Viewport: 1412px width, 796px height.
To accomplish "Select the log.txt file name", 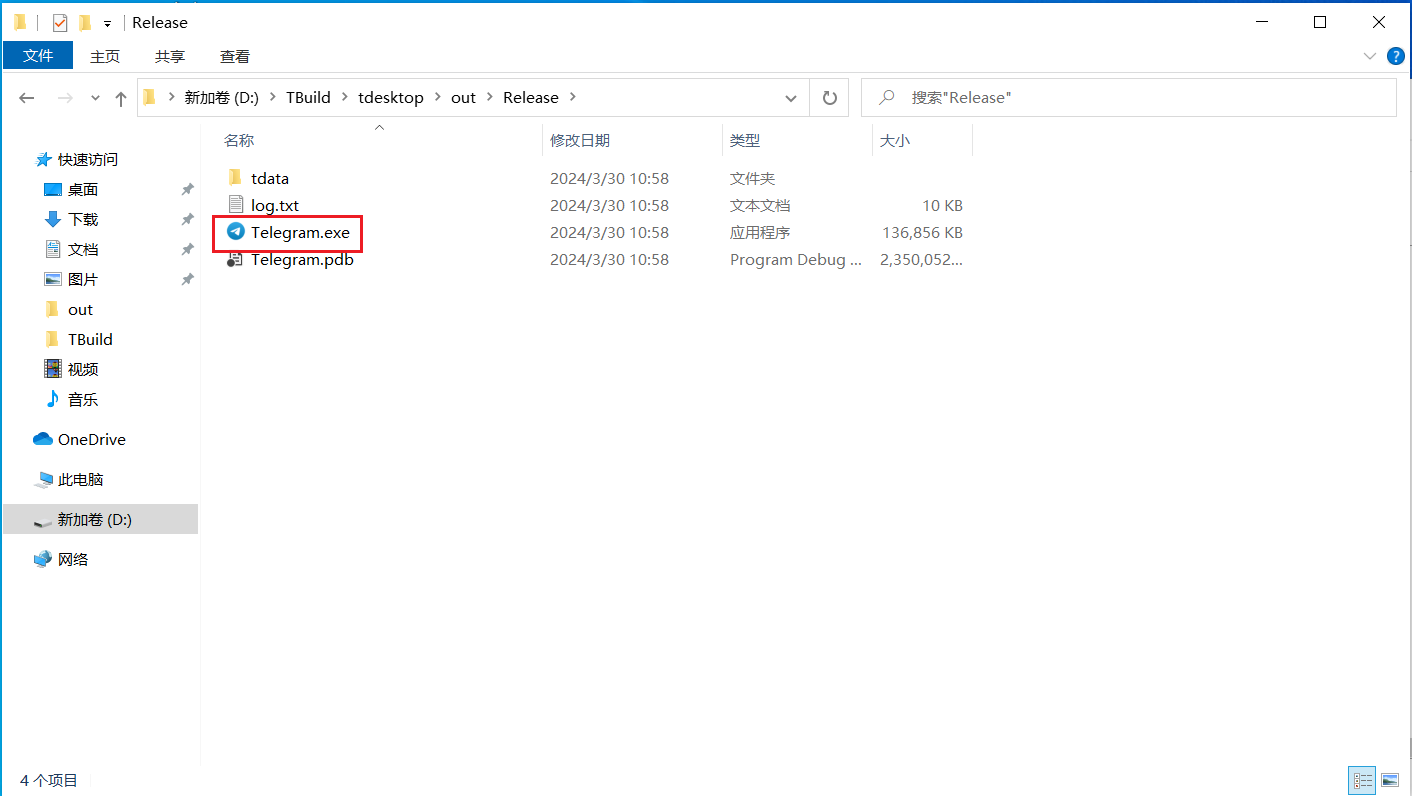I will coord(275,205).
